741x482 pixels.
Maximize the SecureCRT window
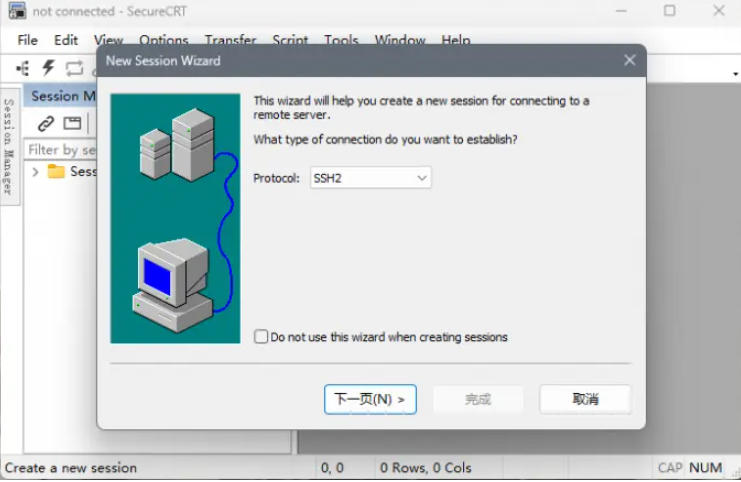(669, 10)
